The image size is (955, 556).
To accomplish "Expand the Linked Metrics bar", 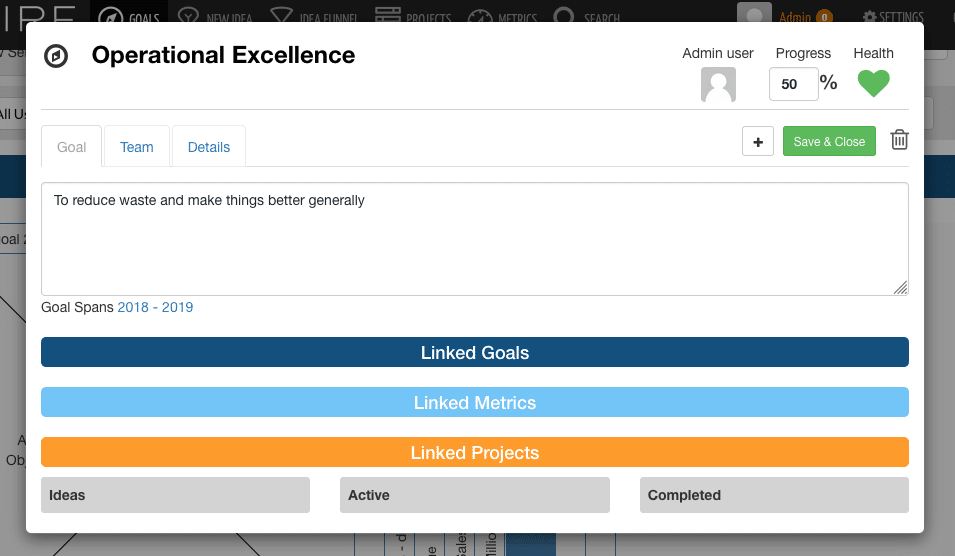I will 474,402.
